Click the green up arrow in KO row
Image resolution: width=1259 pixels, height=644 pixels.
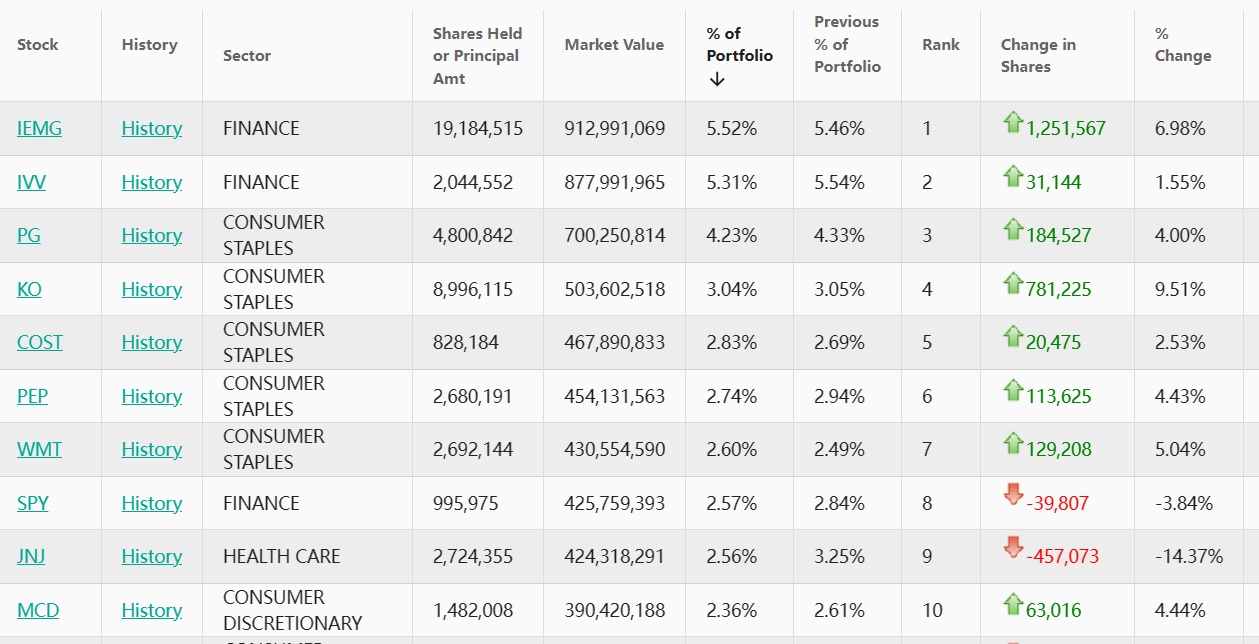point(1013,284)
